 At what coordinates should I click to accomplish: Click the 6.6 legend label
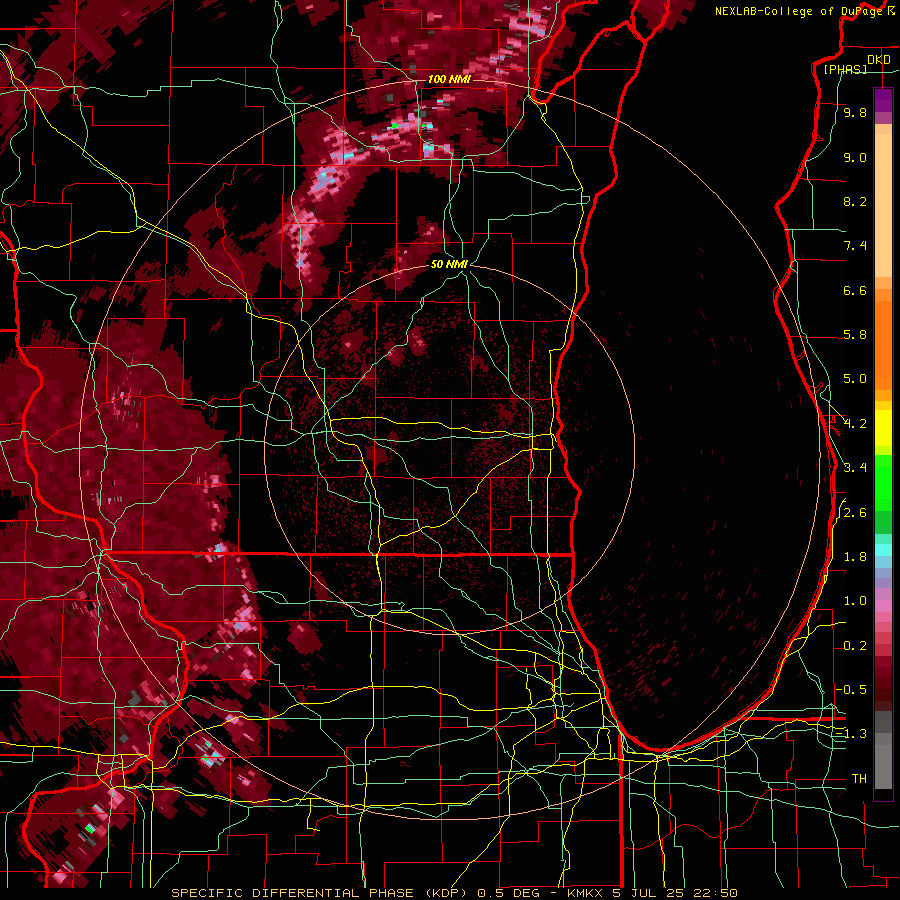coord(855,290)
